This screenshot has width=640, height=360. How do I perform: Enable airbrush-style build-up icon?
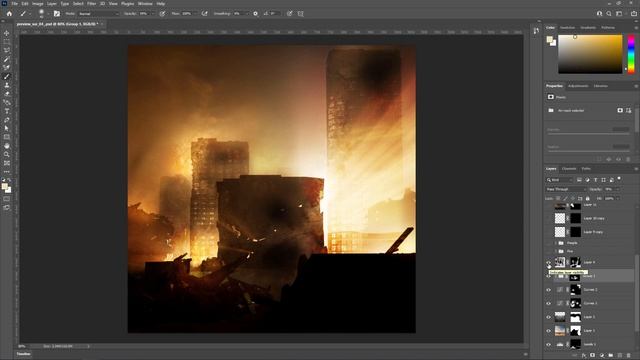click(x=204, y=13)
